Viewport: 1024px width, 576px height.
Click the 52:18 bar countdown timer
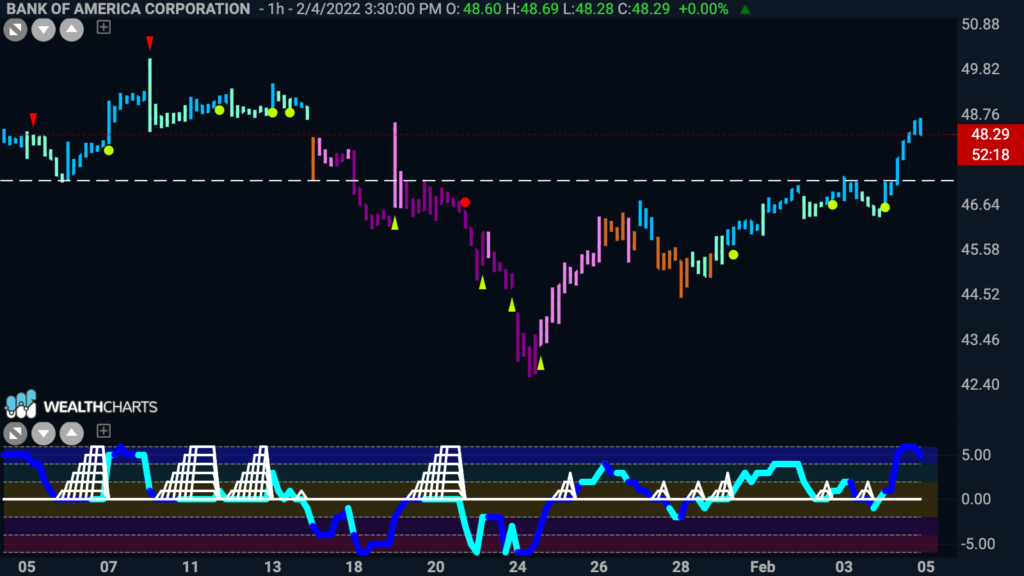[x=990, y=155]
